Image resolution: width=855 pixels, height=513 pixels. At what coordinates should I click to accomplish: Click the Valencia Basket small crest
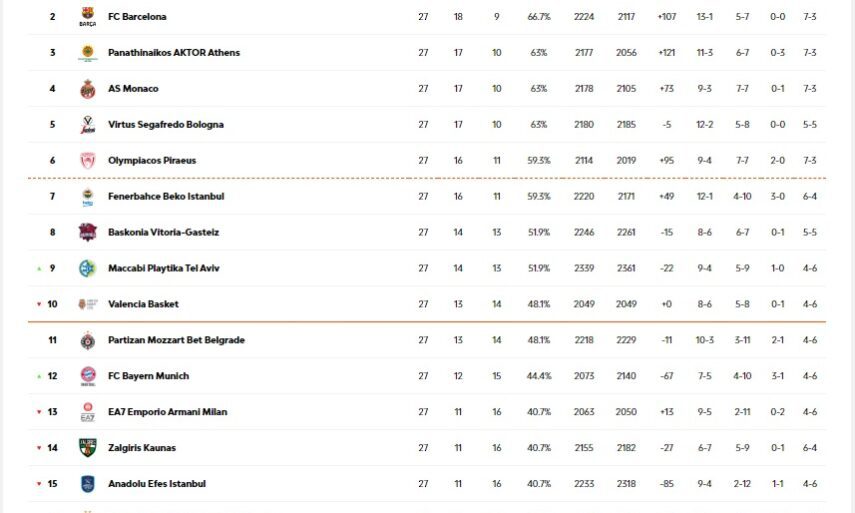tap(88, 304)
